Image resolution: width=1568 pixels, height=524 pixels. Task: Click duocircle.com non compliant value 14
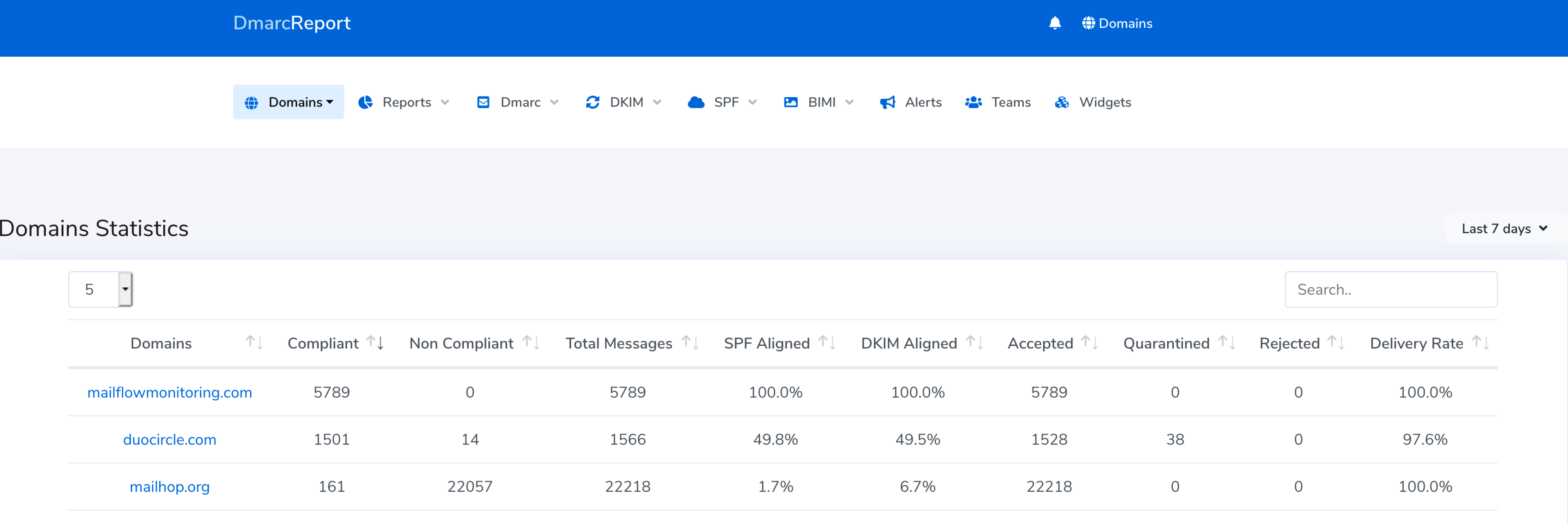coord(470,439)
